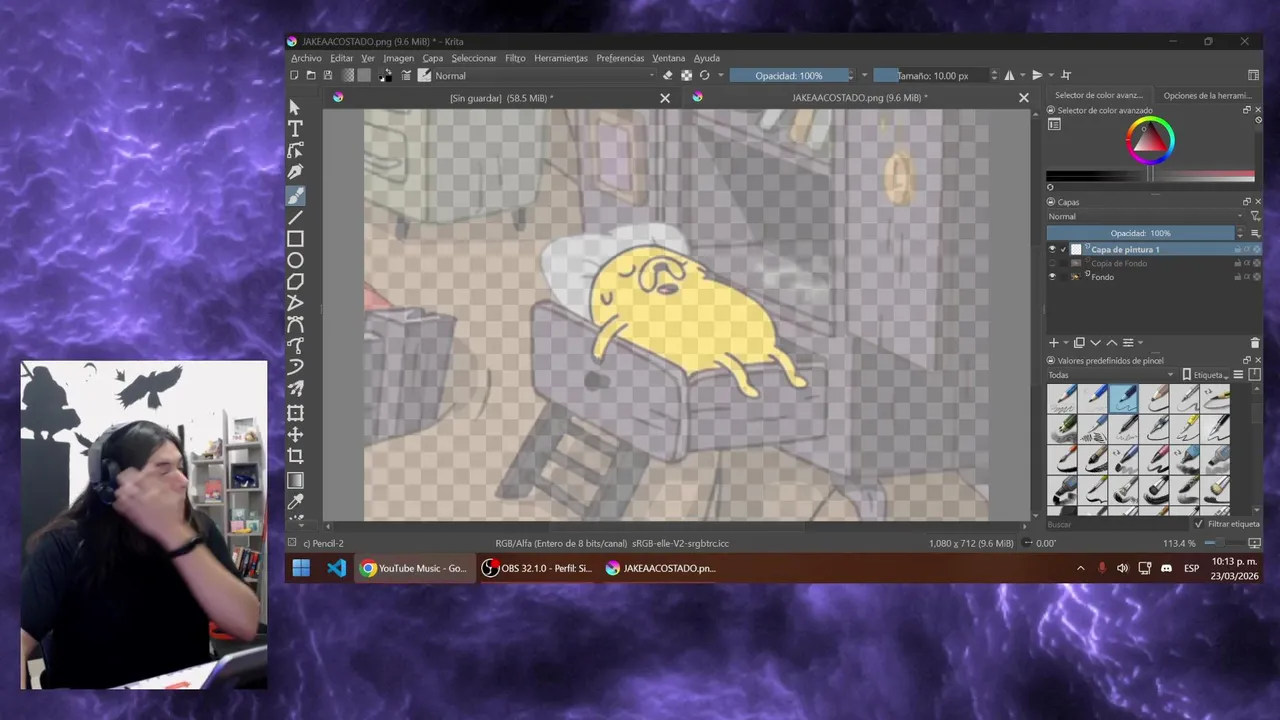This screenshot has height=720, width=1280.
Task: Add a new layer with plus button
Action: tap(1053, 343)
